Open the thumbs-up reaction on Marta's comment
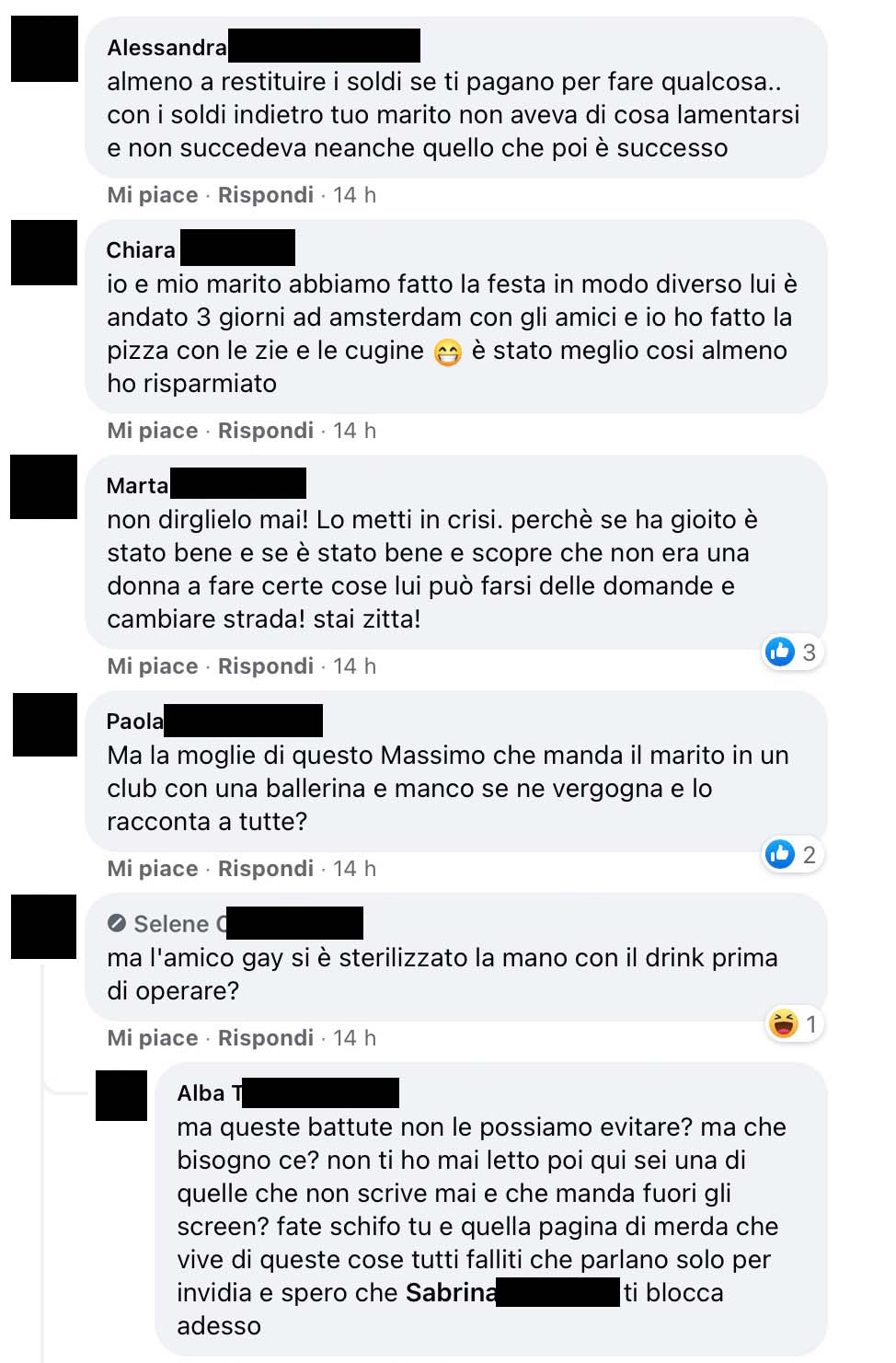 791,653
